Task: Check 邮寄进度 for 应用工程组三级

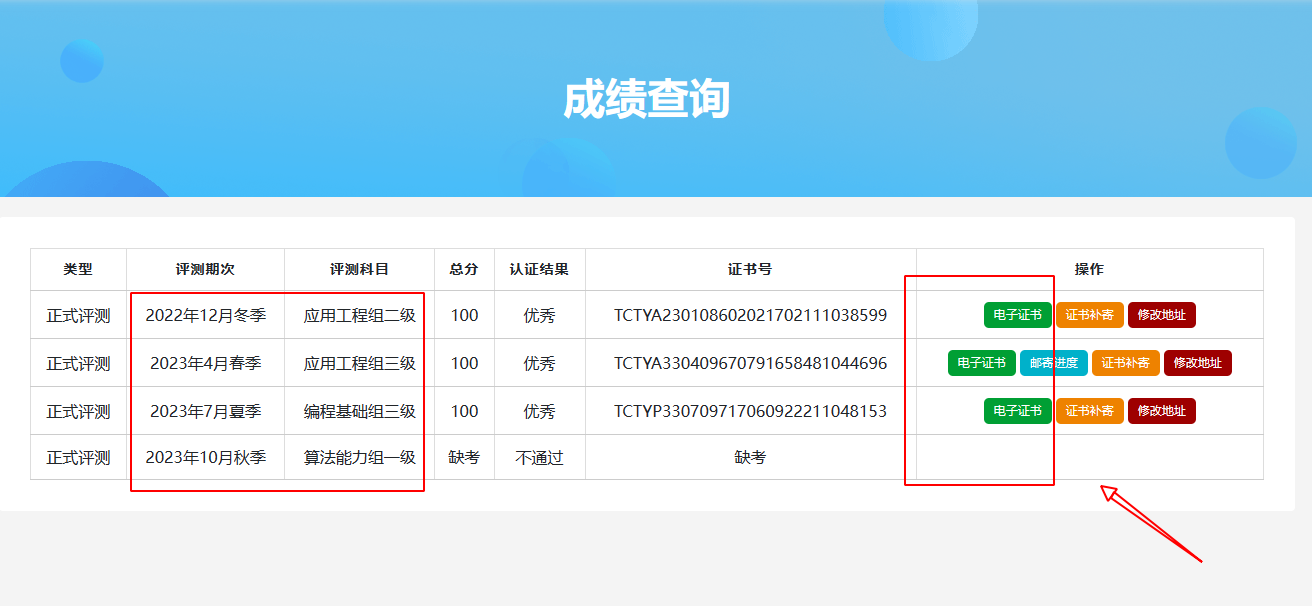Action: 1054,363
